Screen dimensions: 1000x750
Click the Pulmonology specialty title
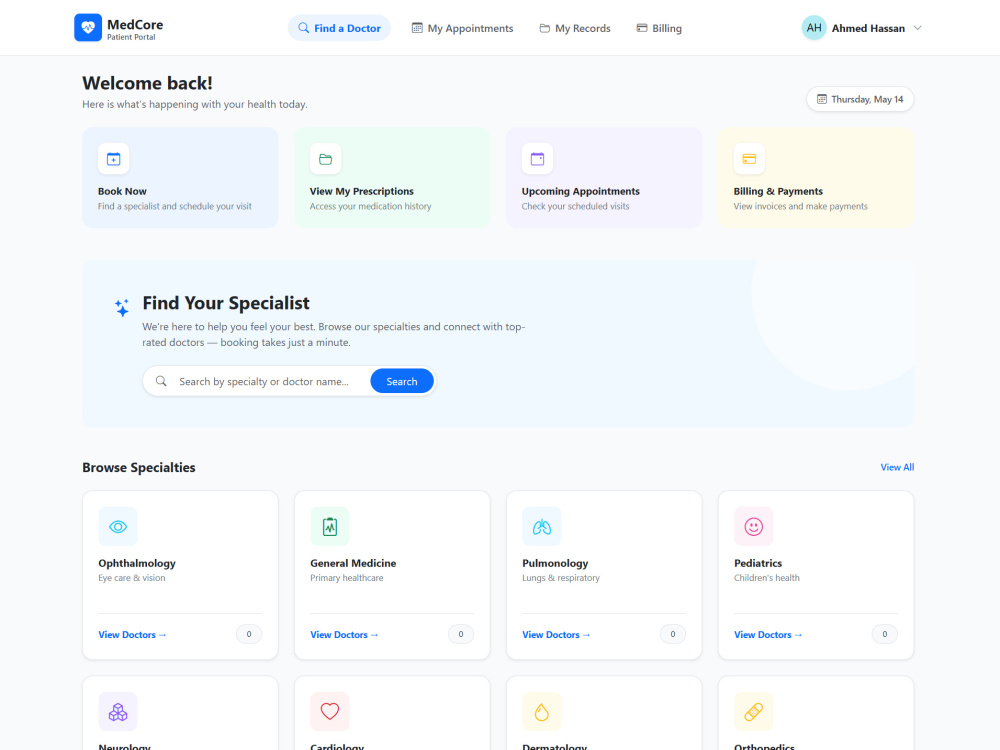coord(555,563)
